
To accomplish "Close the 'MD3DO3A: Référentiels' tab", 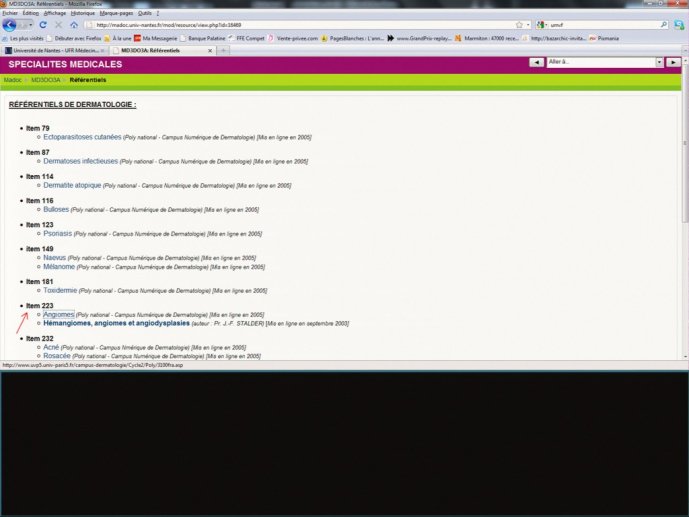I will (210, 51).
